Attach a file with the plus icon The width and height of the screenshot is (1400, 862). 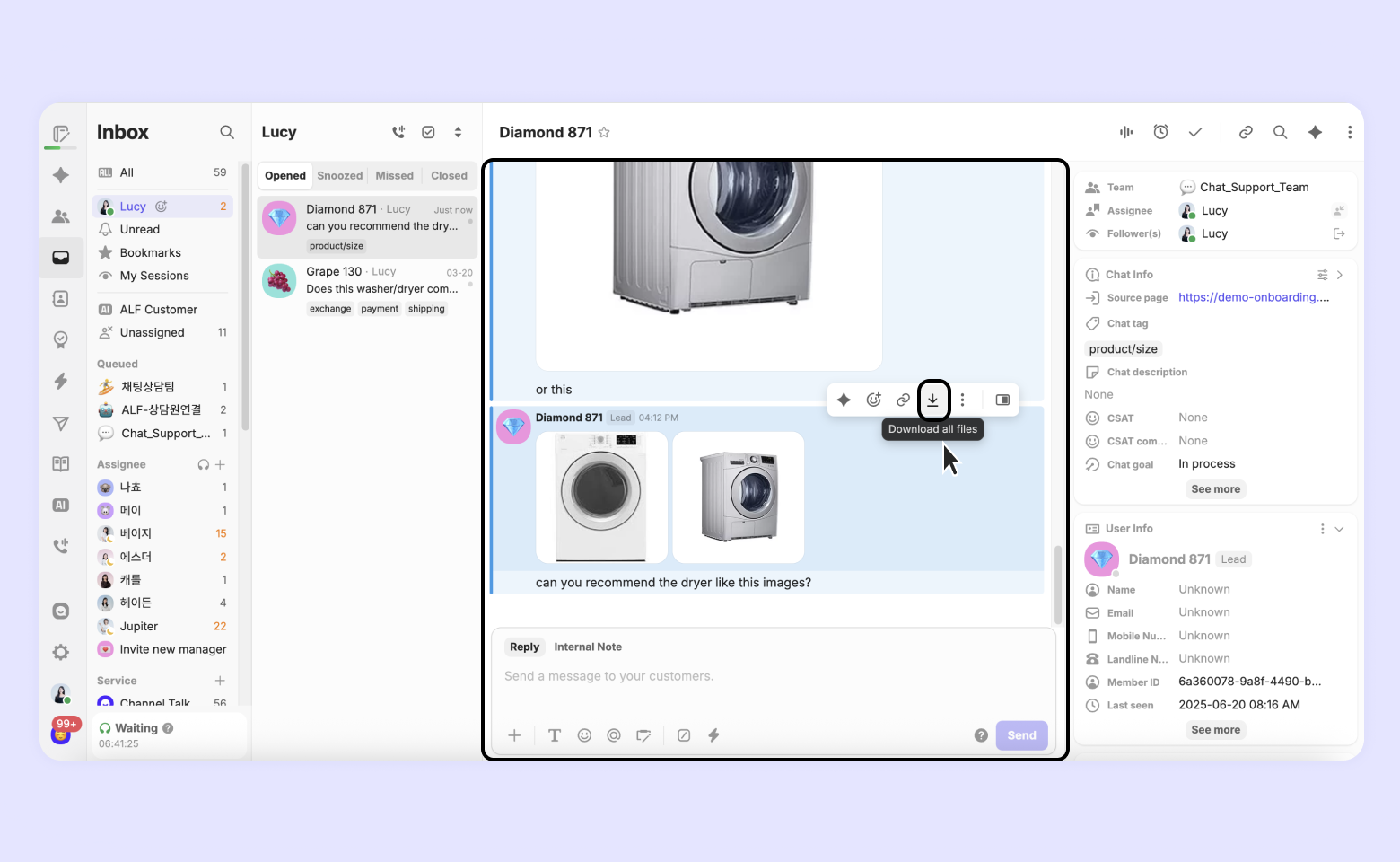coord(514,735)
